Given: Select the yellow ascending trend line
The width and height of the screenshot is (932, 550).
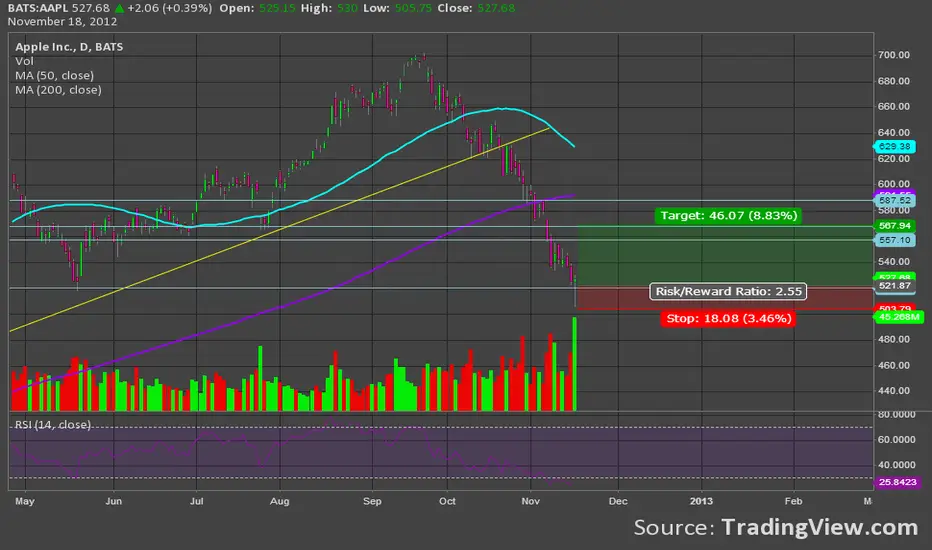Looking at the screenshot, I should pos(279,230).
